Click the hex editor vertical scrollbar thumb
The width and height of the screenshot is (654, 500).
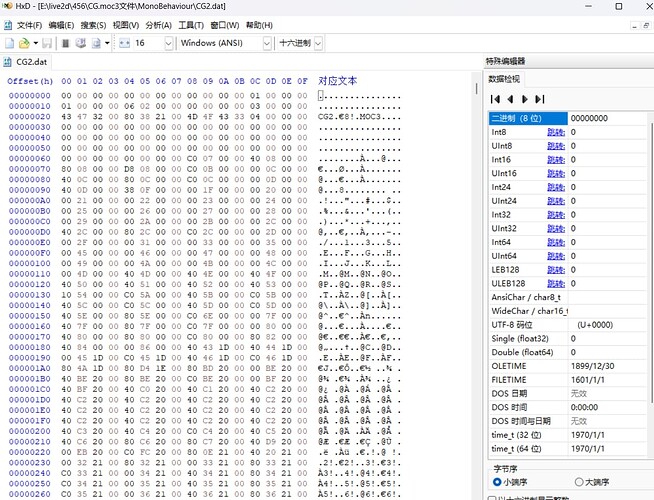coord(476,88)
